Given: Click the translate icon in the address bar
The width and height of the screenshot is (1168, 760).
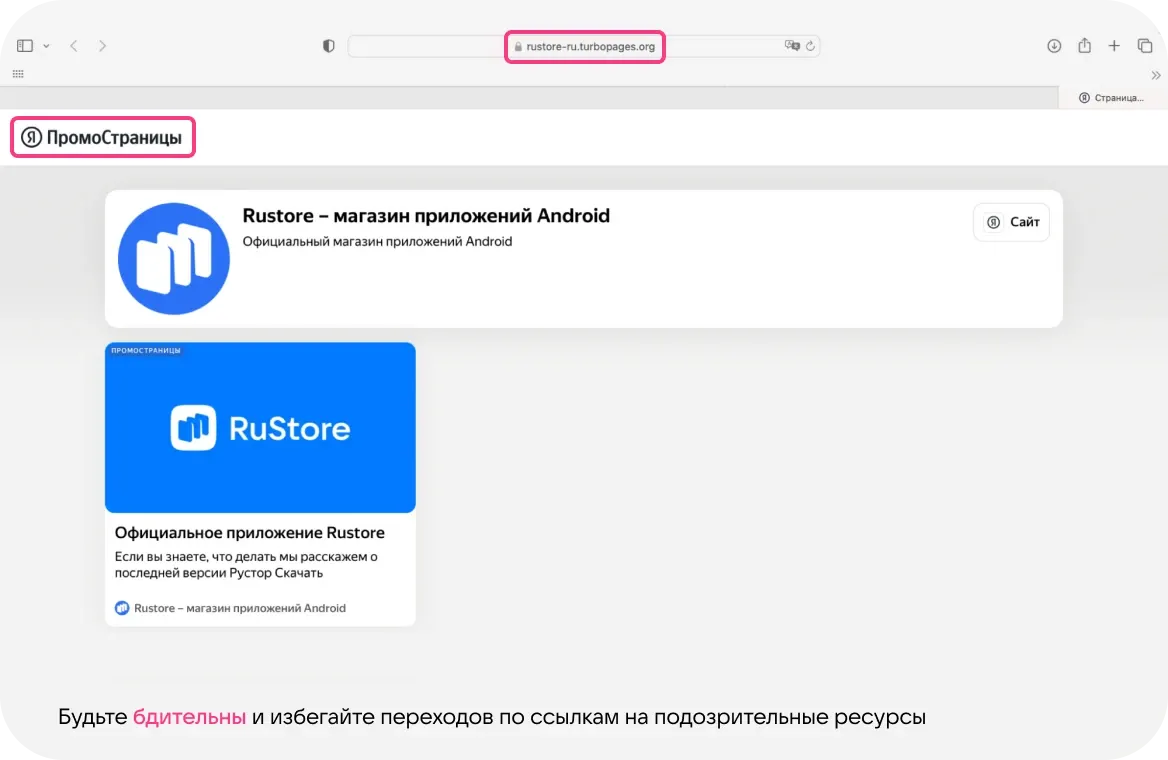Looking at the screenshot, I should tap(792, 45).
